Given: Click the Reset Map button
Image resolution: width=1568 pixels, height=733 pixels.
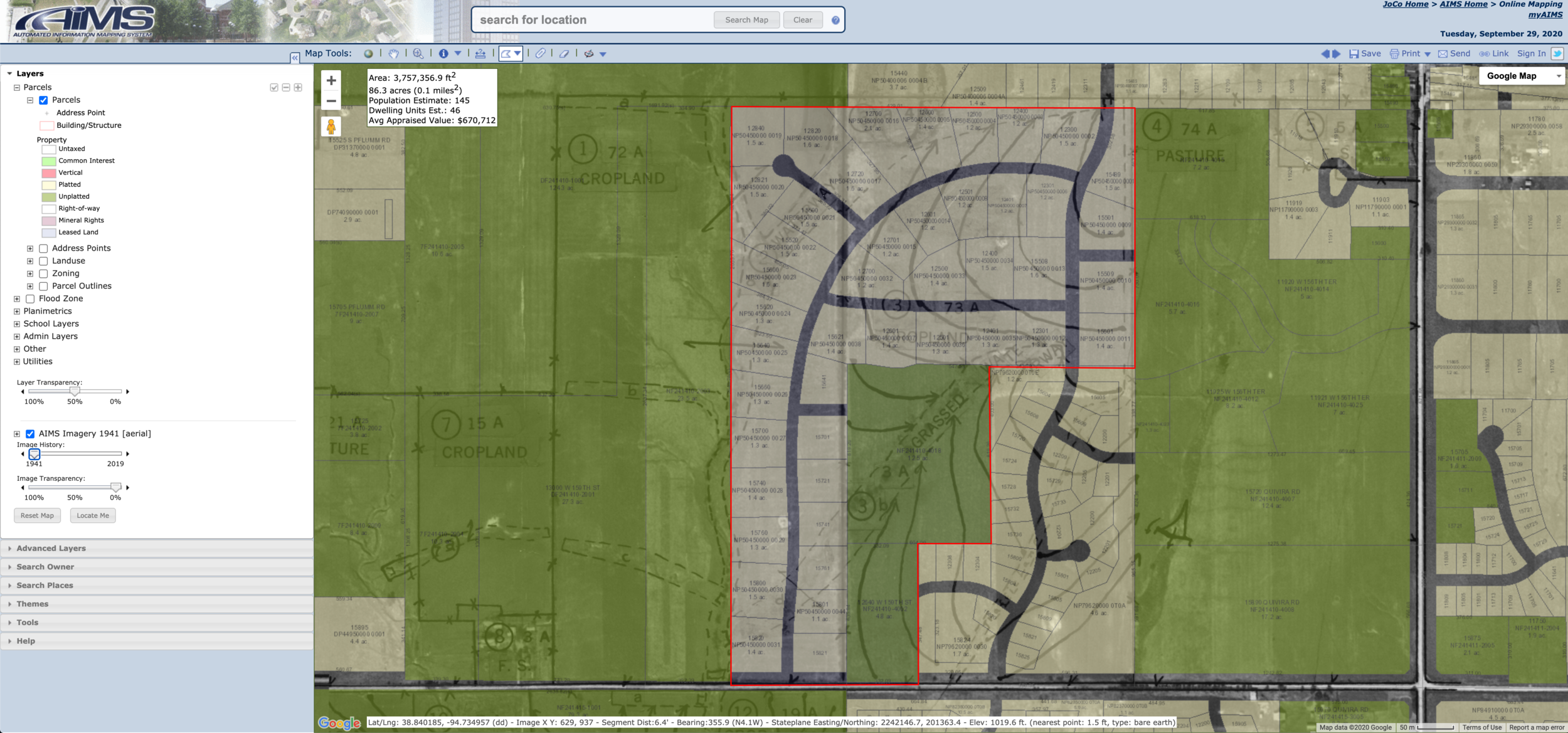Looking at the screenshot, I should point(37,515).
